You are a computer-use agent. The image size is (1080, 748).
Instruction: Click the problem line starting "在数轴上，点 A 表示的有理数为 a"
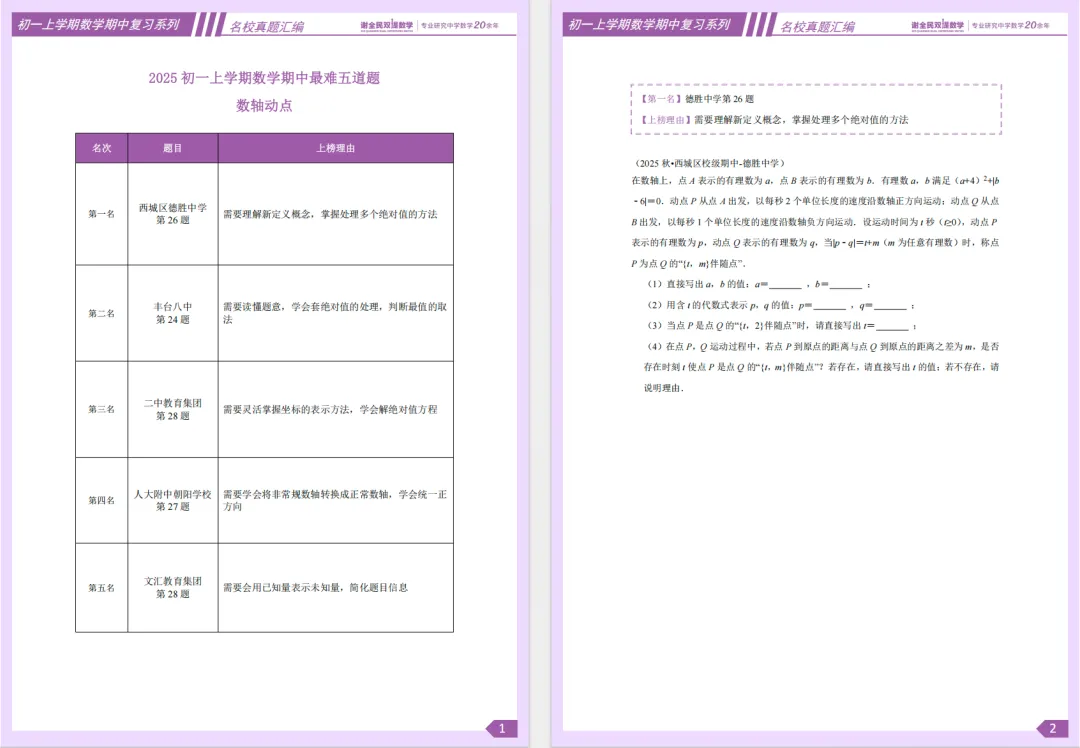tap(816, 180)
